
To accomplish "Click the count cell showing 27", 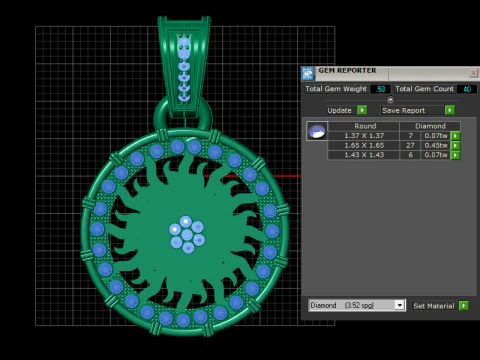I will point(410,145).
